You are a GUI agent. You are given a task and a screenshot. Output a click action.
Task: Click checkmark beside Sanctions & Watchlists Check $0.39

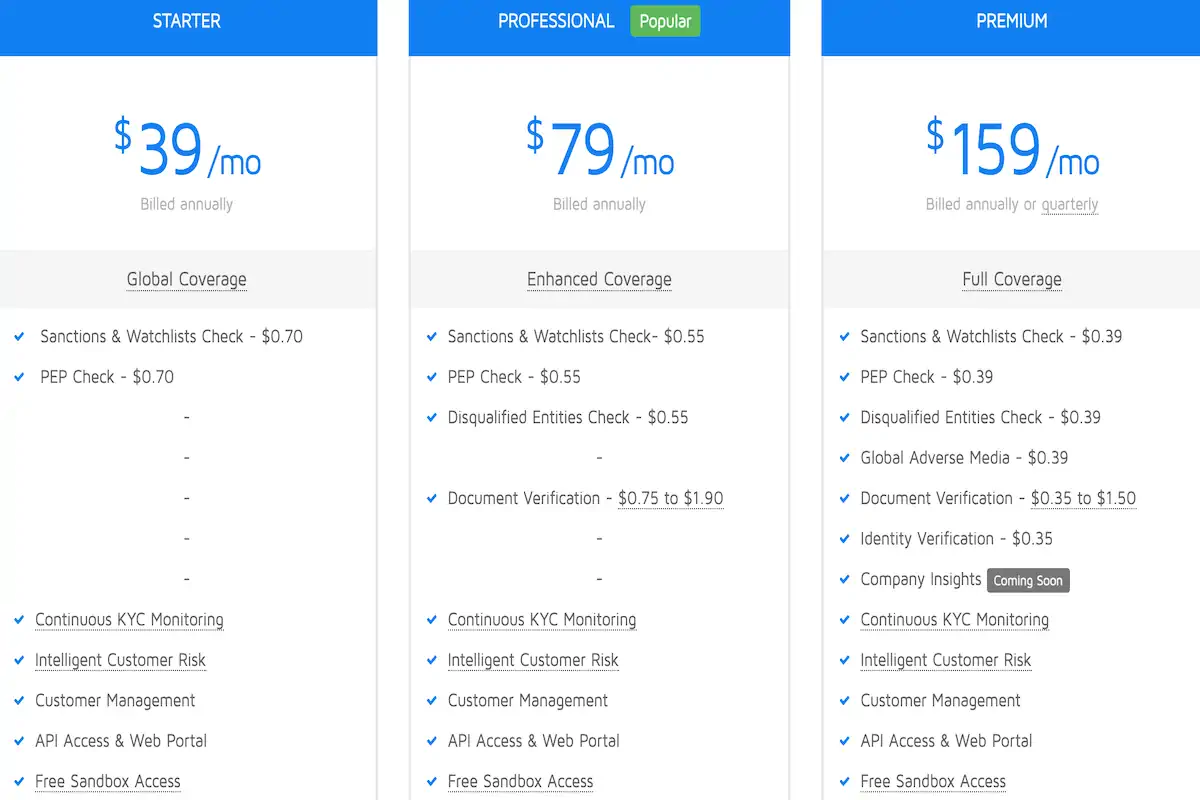[x=845, y=337]
